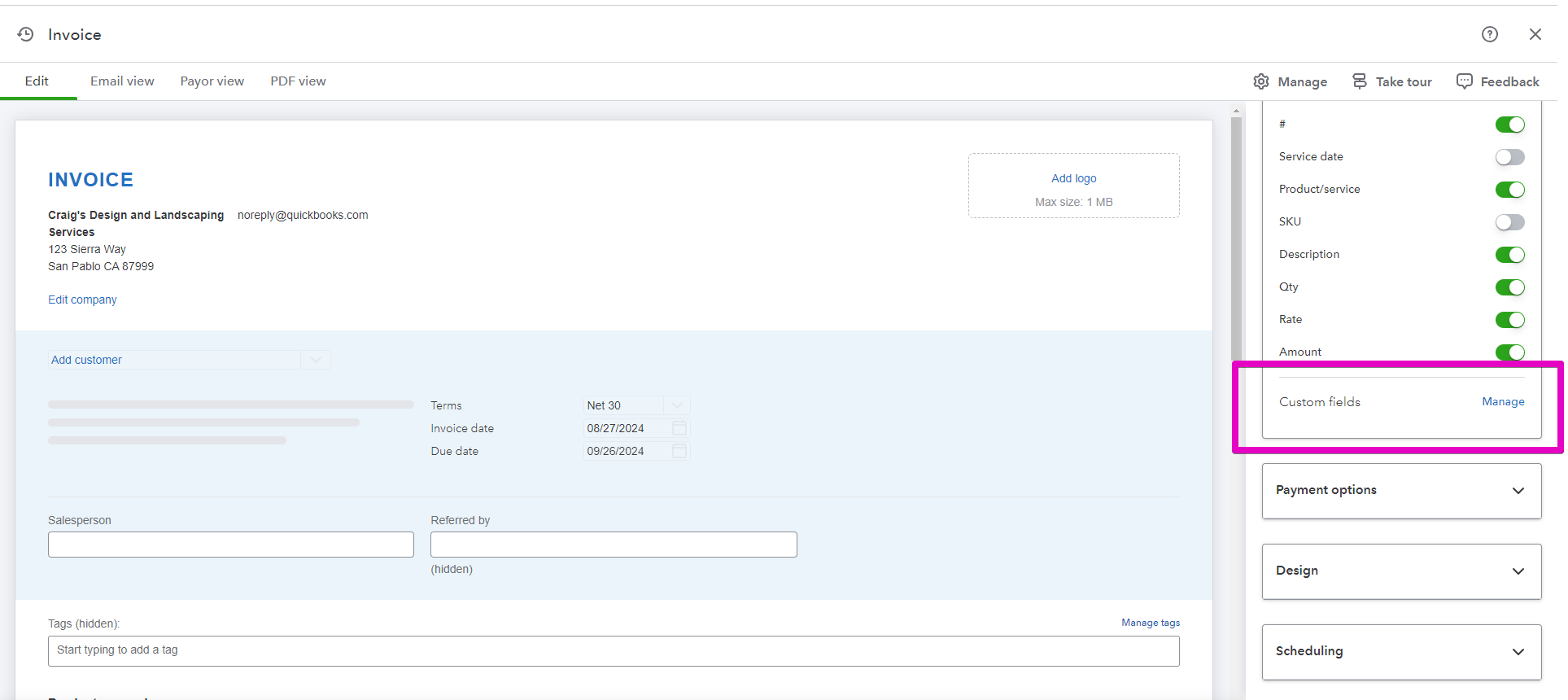Click the Take tour button label

[1404, 82]
